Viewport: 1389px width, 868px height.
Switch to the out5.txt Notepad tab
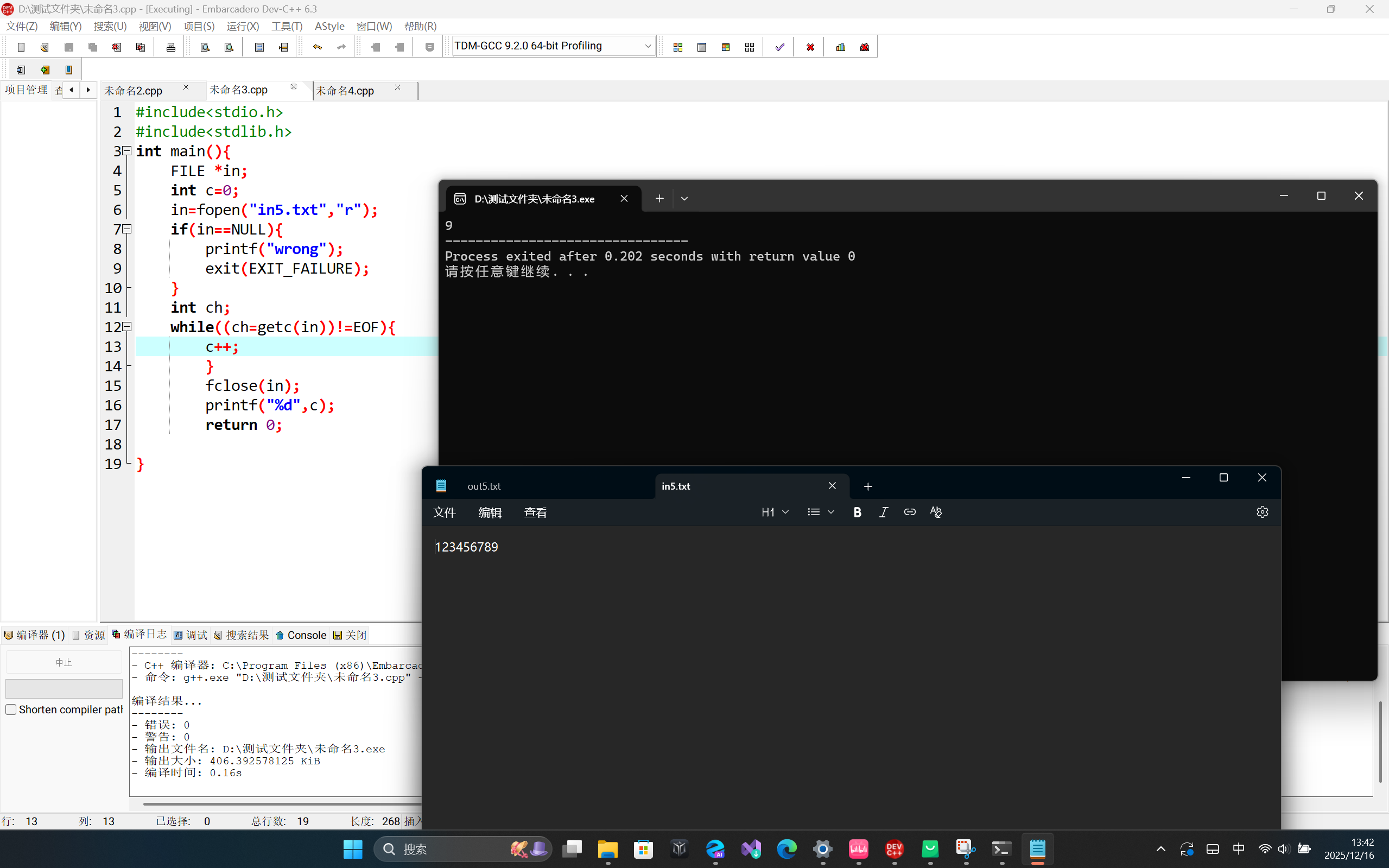pos(484,486)
